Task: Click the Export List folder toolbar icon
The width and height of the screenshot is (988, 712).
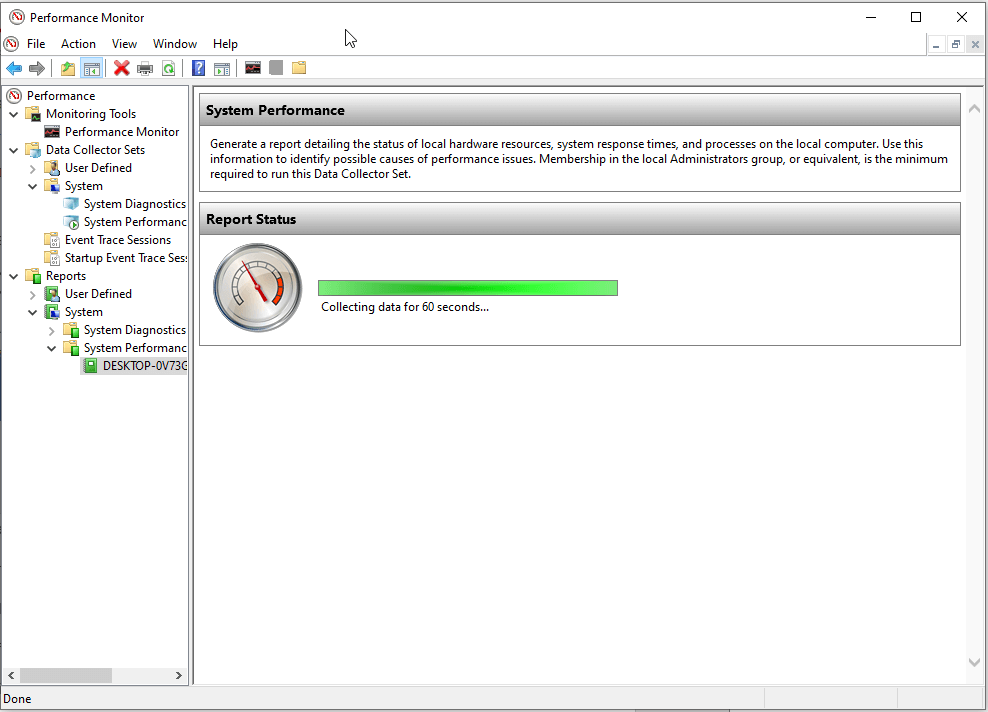Action: tap(299, 67)
